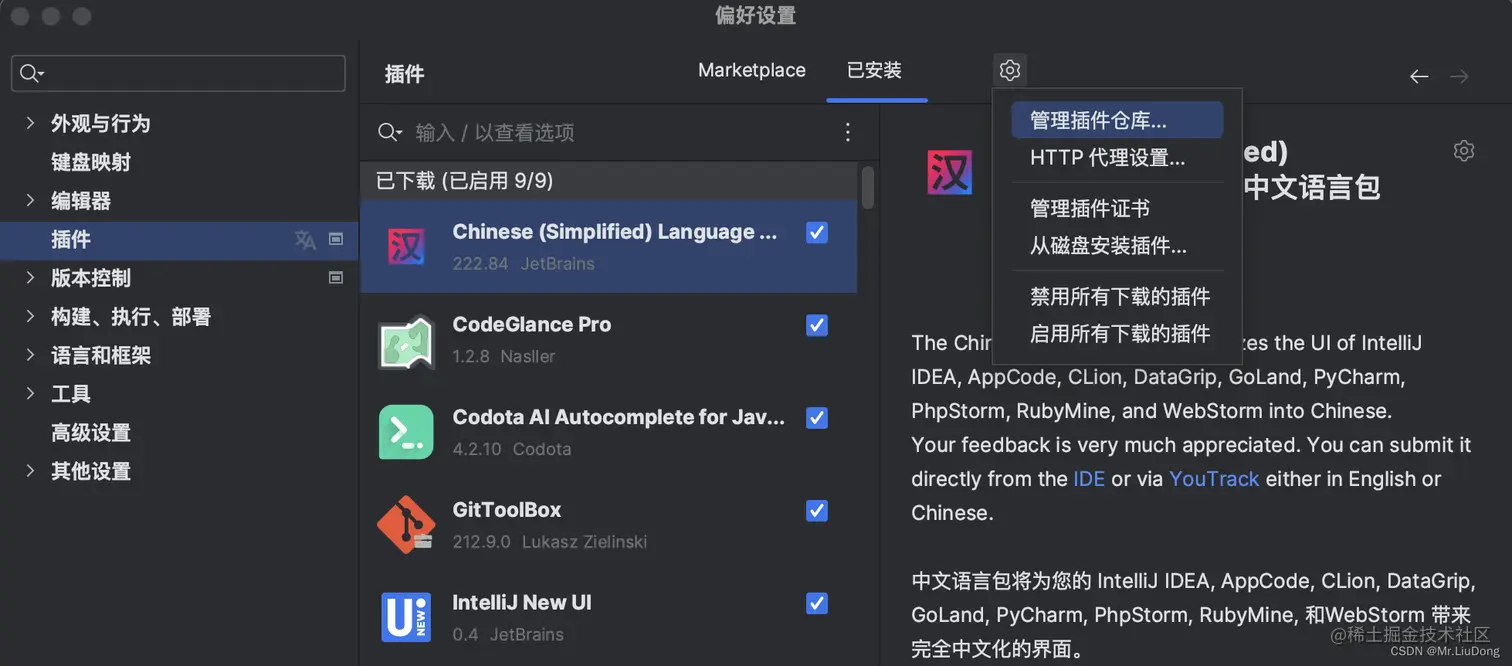Viewport: 1512px width, 666px height.
Task: Open the YouTrack link in description
Action: [1214, 479]
